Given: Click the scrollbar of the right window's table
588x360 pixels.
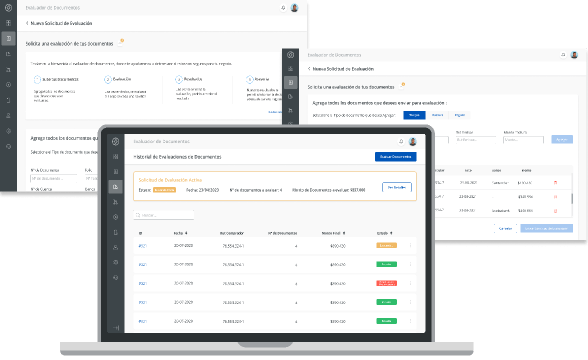Looking at the screenshot, I should pyautogui.click(x=572, y=198).
